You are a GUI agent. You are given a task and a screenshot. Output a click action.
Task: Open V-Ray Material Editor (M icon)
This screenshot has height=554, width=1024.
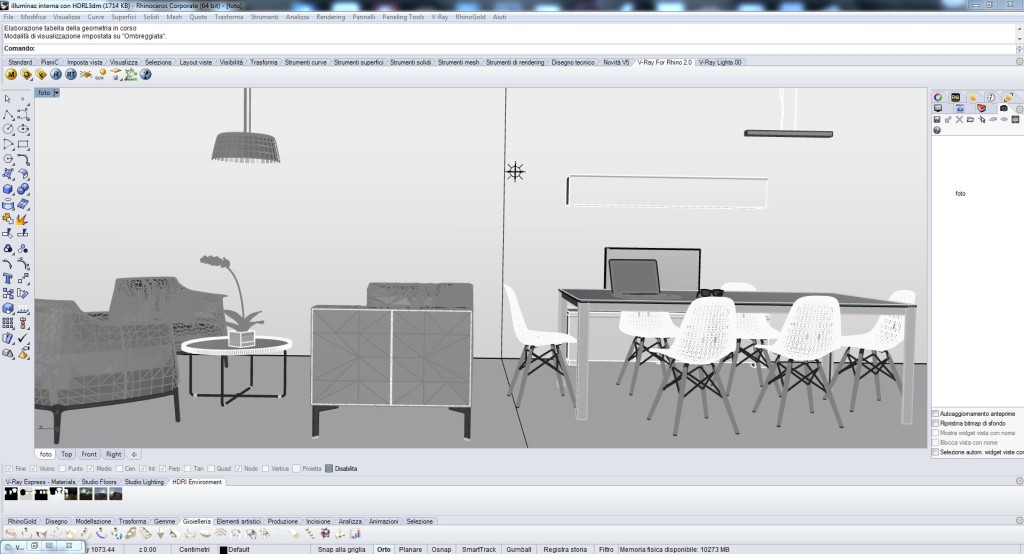click(x=10, y=74)
